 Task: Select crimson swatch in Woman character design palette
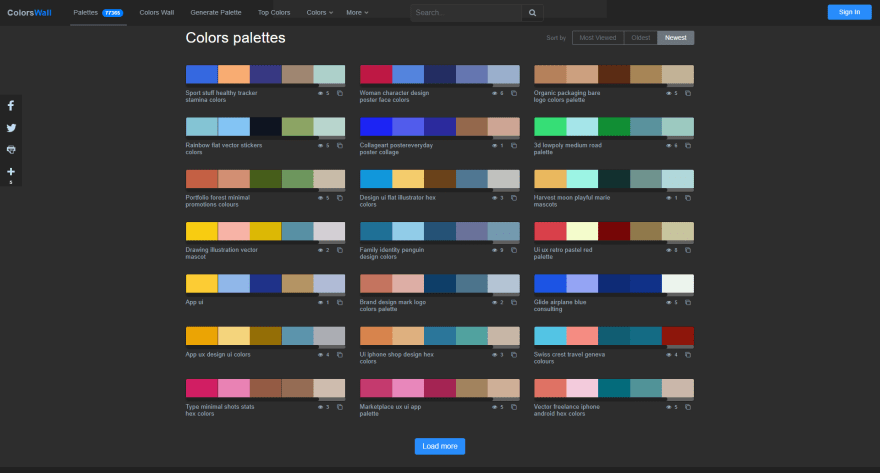(x=375, y=74)
